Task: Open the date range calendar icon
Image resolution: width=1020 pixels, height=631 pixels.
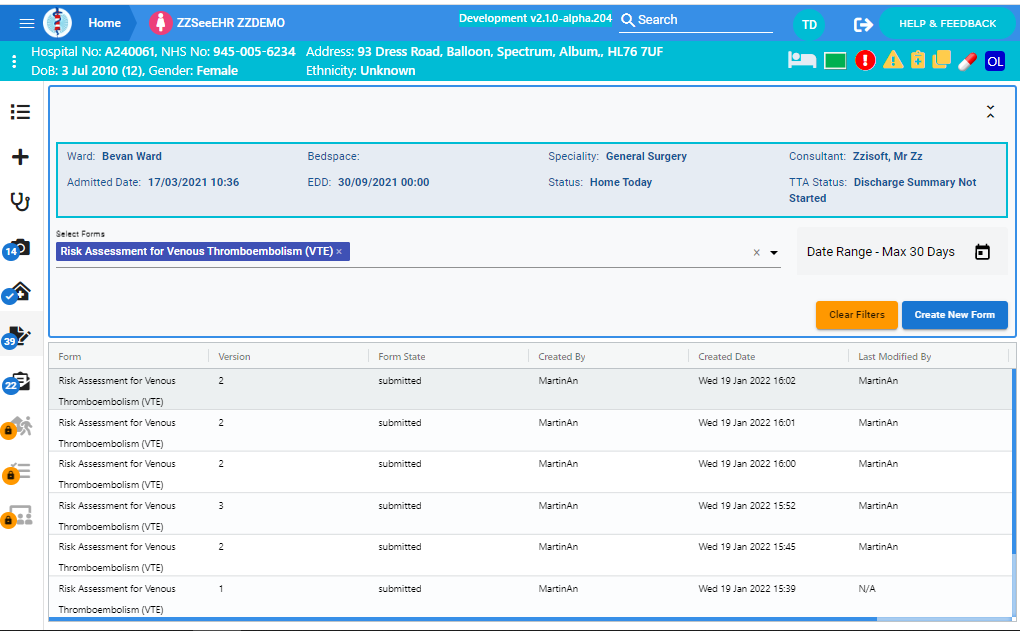Action: 982,252
